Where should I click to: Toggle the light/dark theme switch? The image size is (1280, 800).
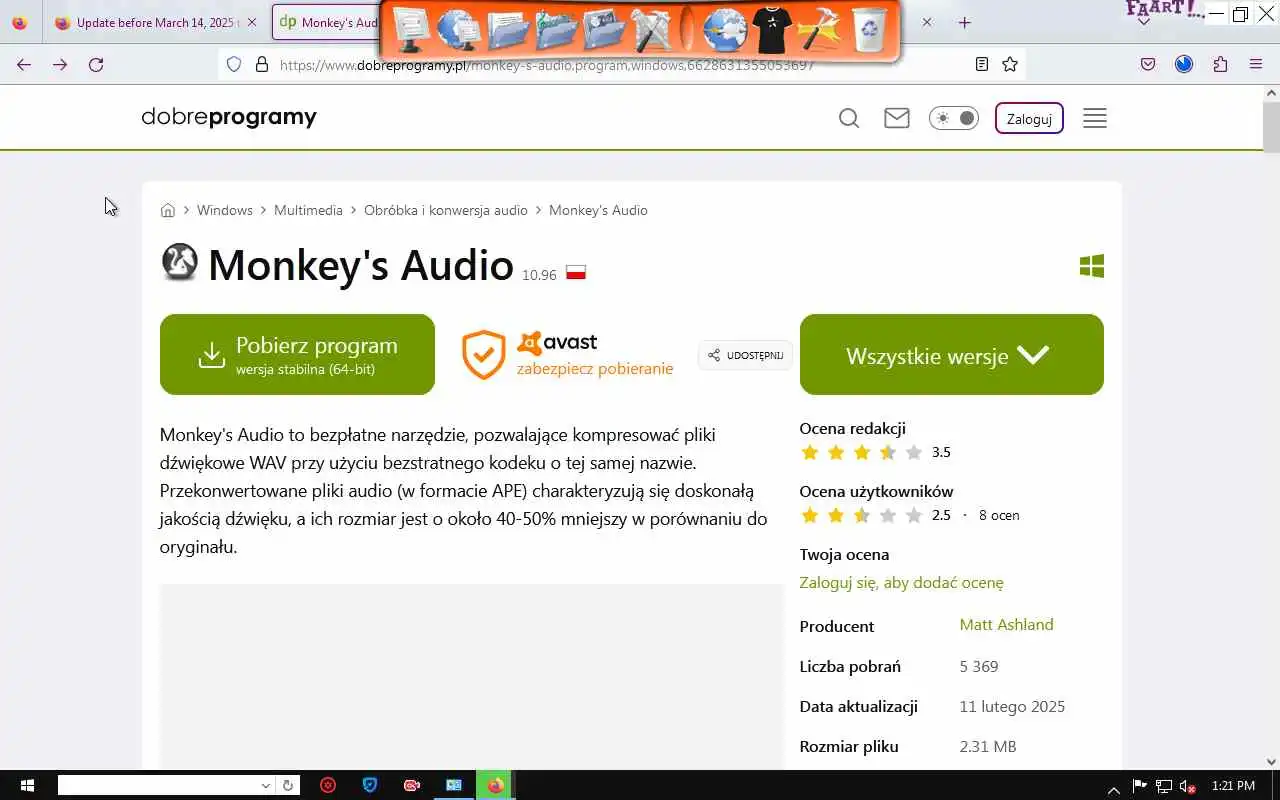[954, 118]
